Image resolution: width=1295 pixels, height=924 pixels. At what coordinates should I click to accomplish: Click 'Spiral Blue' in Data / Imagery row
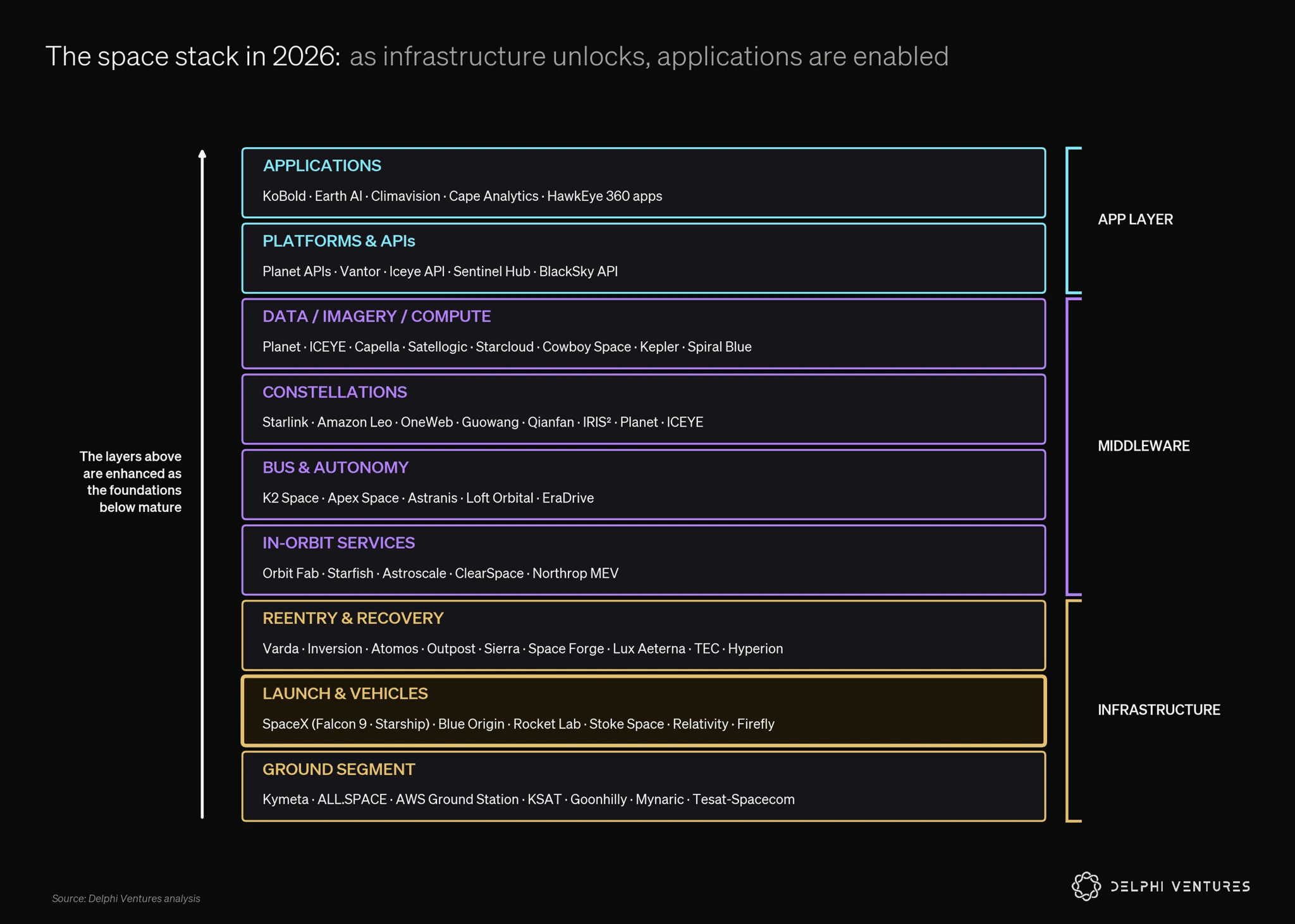[720, 347]
